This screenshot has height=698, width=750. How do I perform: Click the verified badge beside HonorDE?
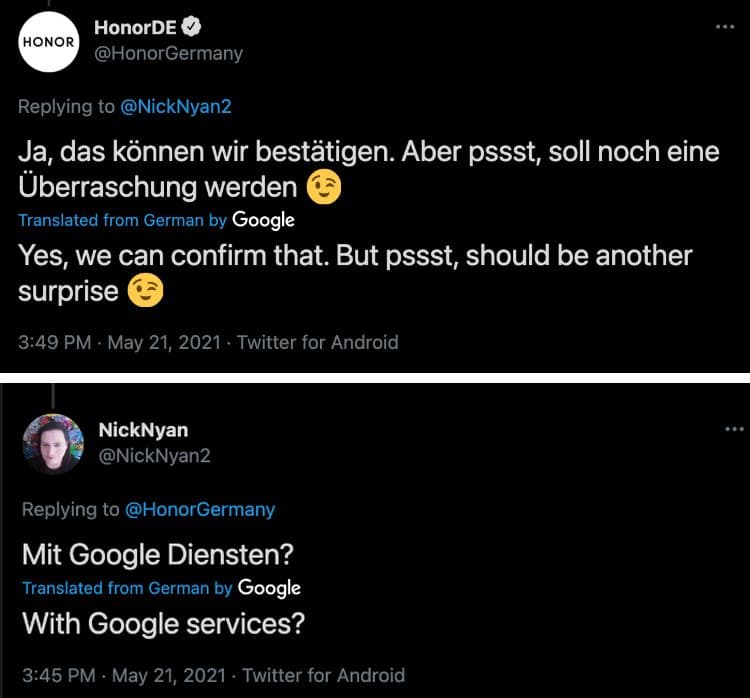pos(185,27)
